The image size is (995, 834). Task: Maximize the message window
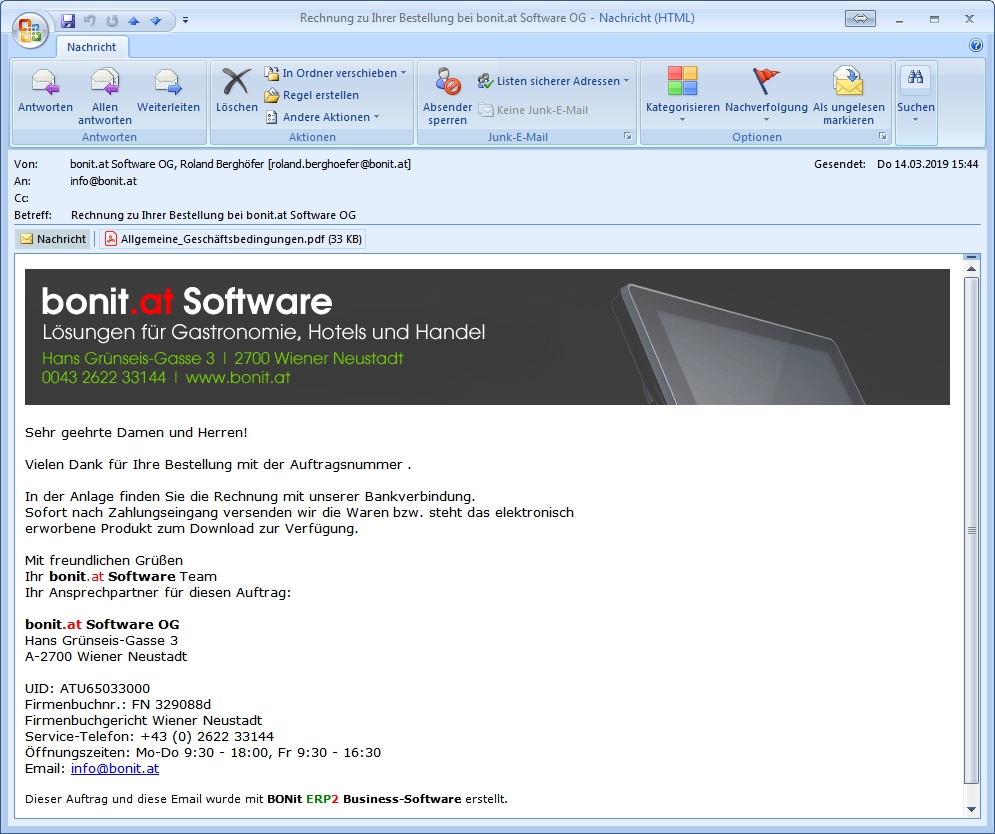[x=934, y=20]
